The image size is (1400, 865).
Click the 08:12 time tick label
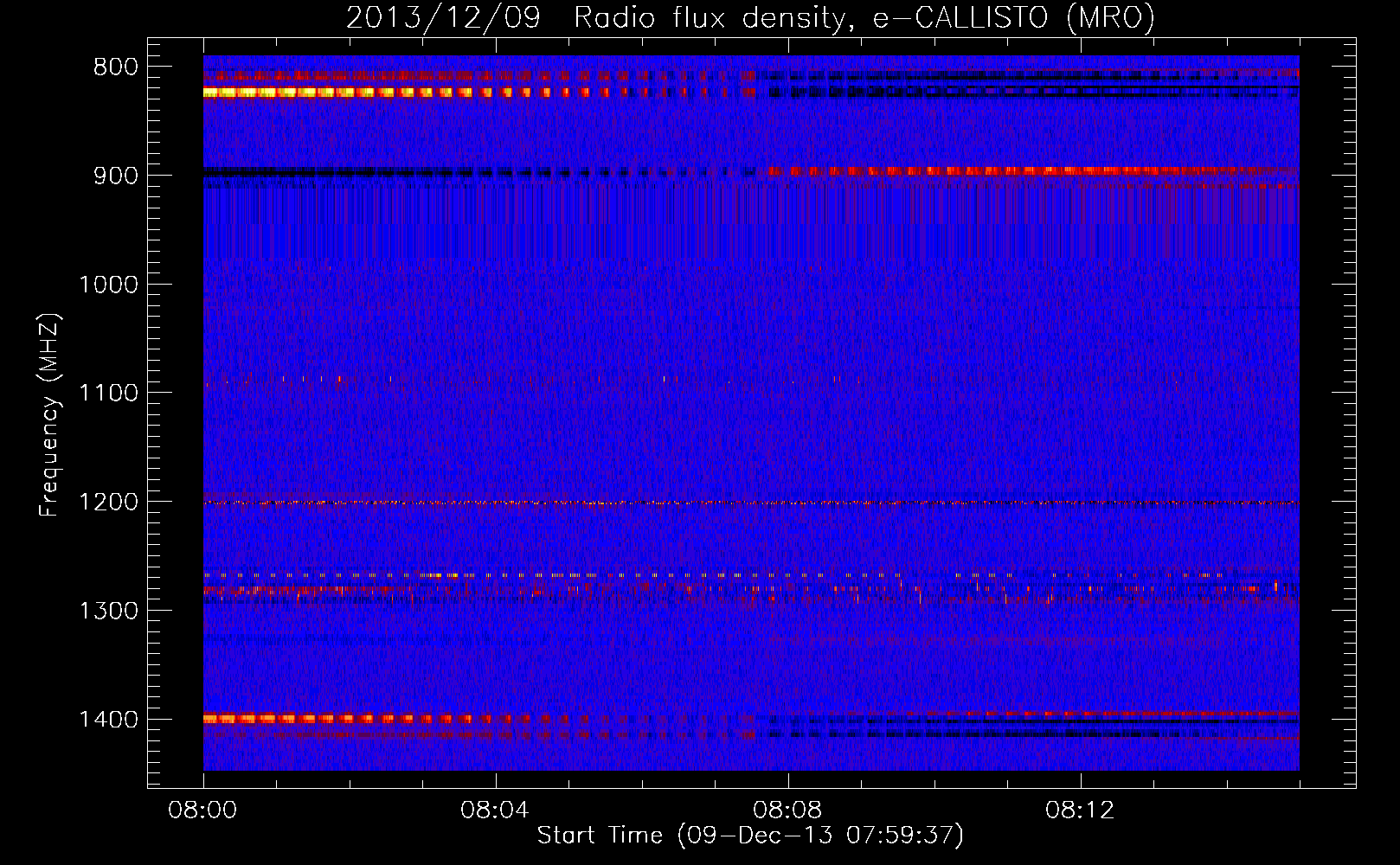pos(1081,811)
